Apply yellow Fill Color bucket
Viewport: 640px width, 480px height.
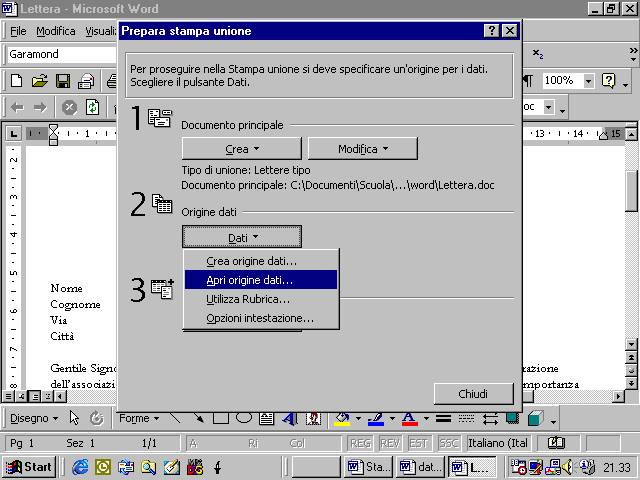(342, 418)
